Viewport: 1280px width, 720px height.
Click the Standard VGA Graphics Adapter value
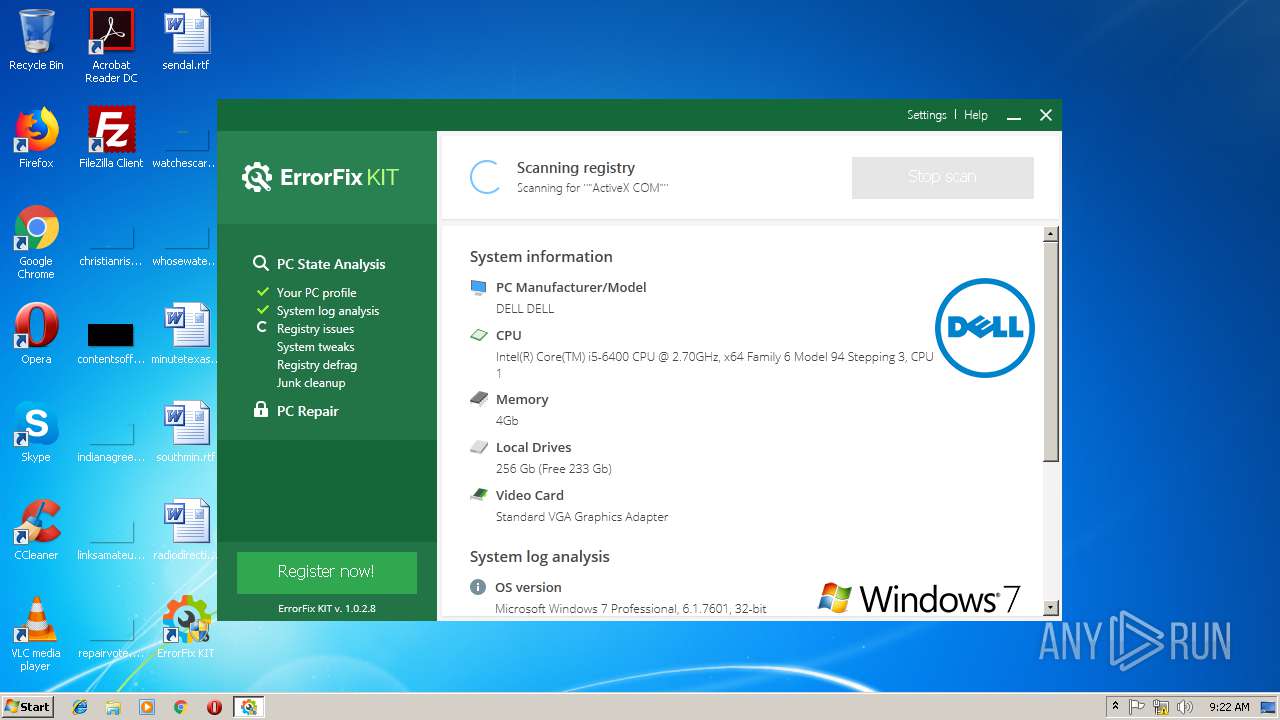pos(582,517)
